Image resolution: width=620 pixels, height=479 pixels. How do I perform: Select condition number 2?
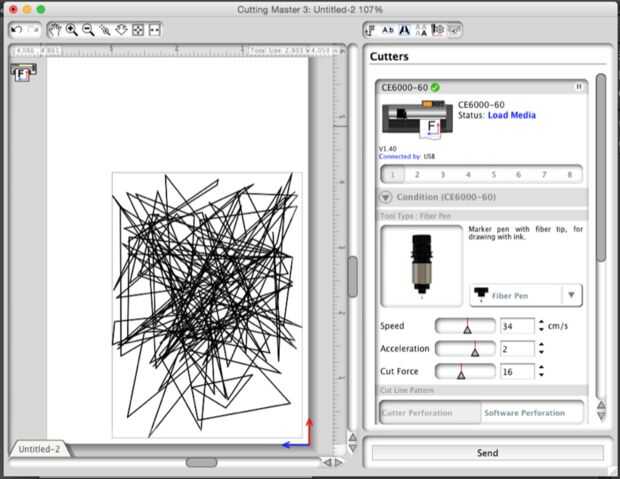tap(417, 174)
